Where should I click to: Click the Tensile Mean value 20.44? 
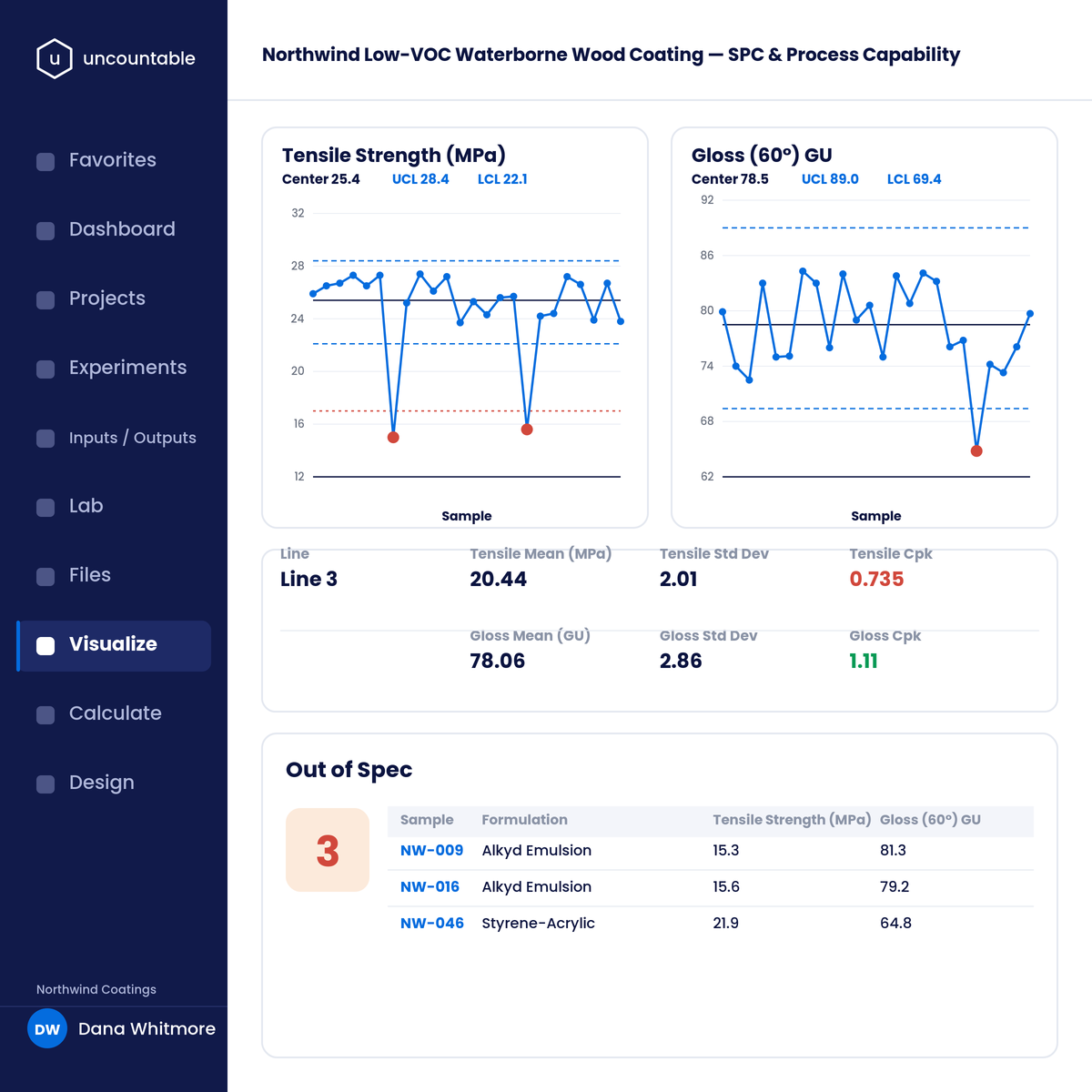(x=498, y=580)
